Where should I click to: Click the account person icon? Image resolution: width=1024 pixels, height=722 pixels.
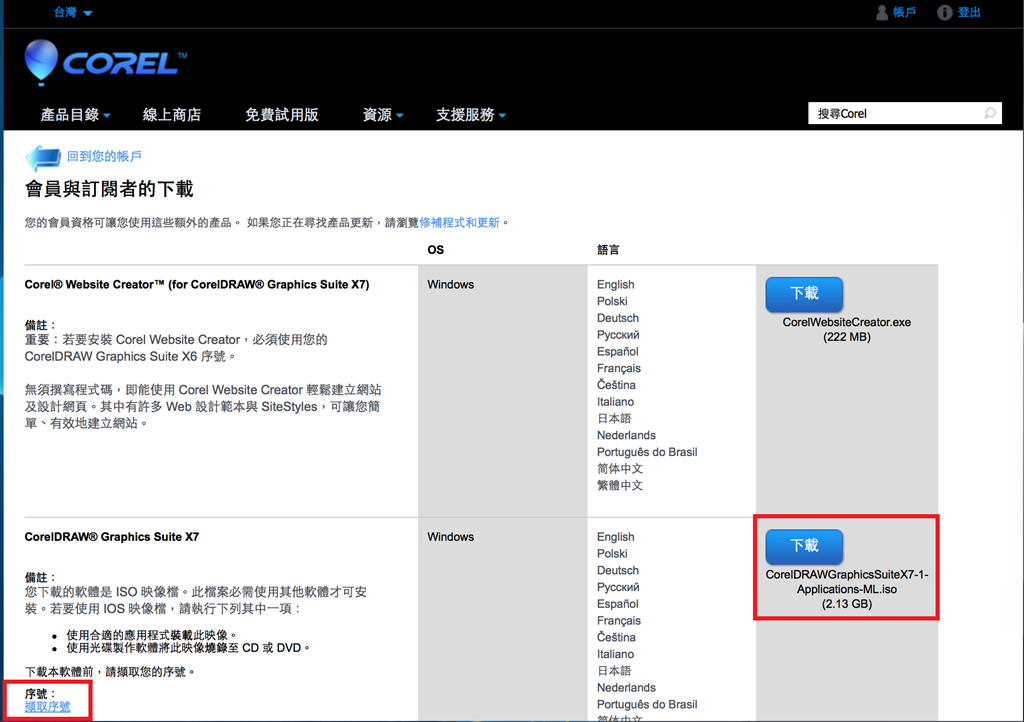pos(882,12)
